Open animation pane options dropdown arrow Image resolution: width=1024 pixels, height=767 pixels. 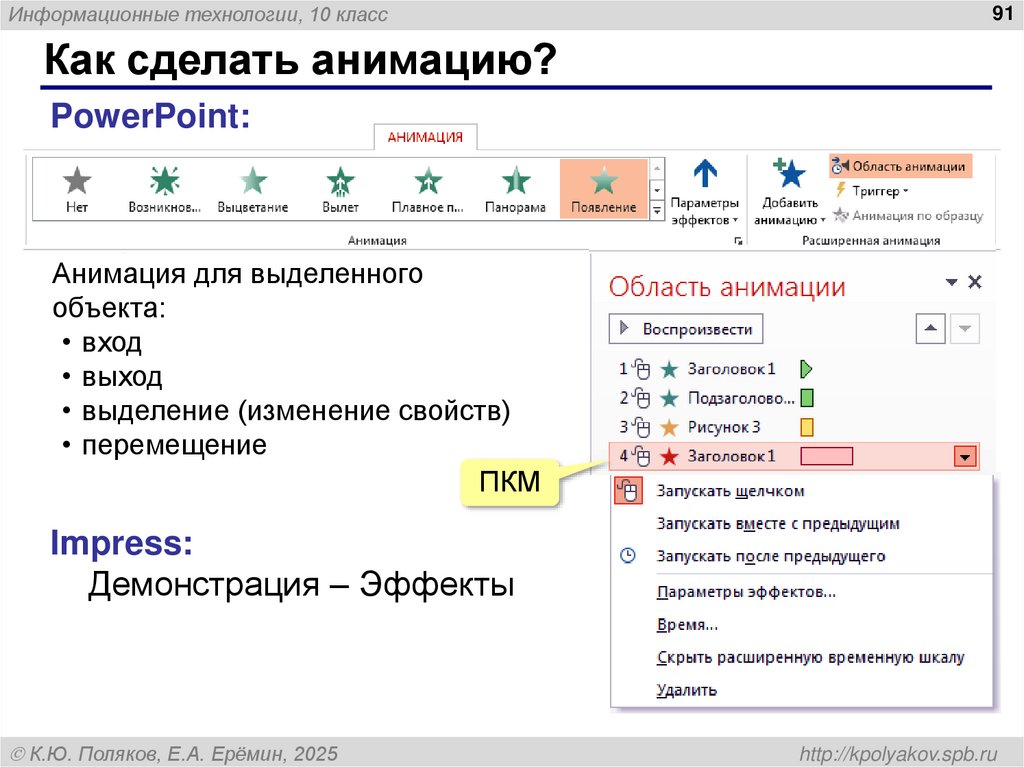952,282
